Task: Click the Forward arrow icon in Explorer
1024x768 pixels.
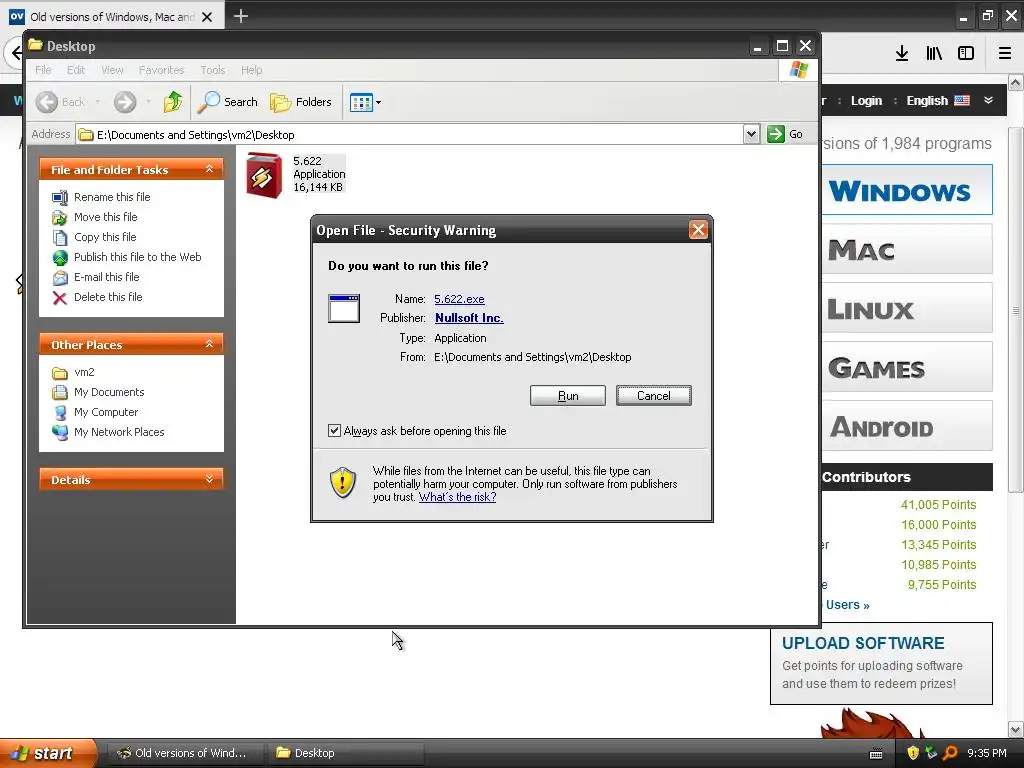Action: (125, 102)
